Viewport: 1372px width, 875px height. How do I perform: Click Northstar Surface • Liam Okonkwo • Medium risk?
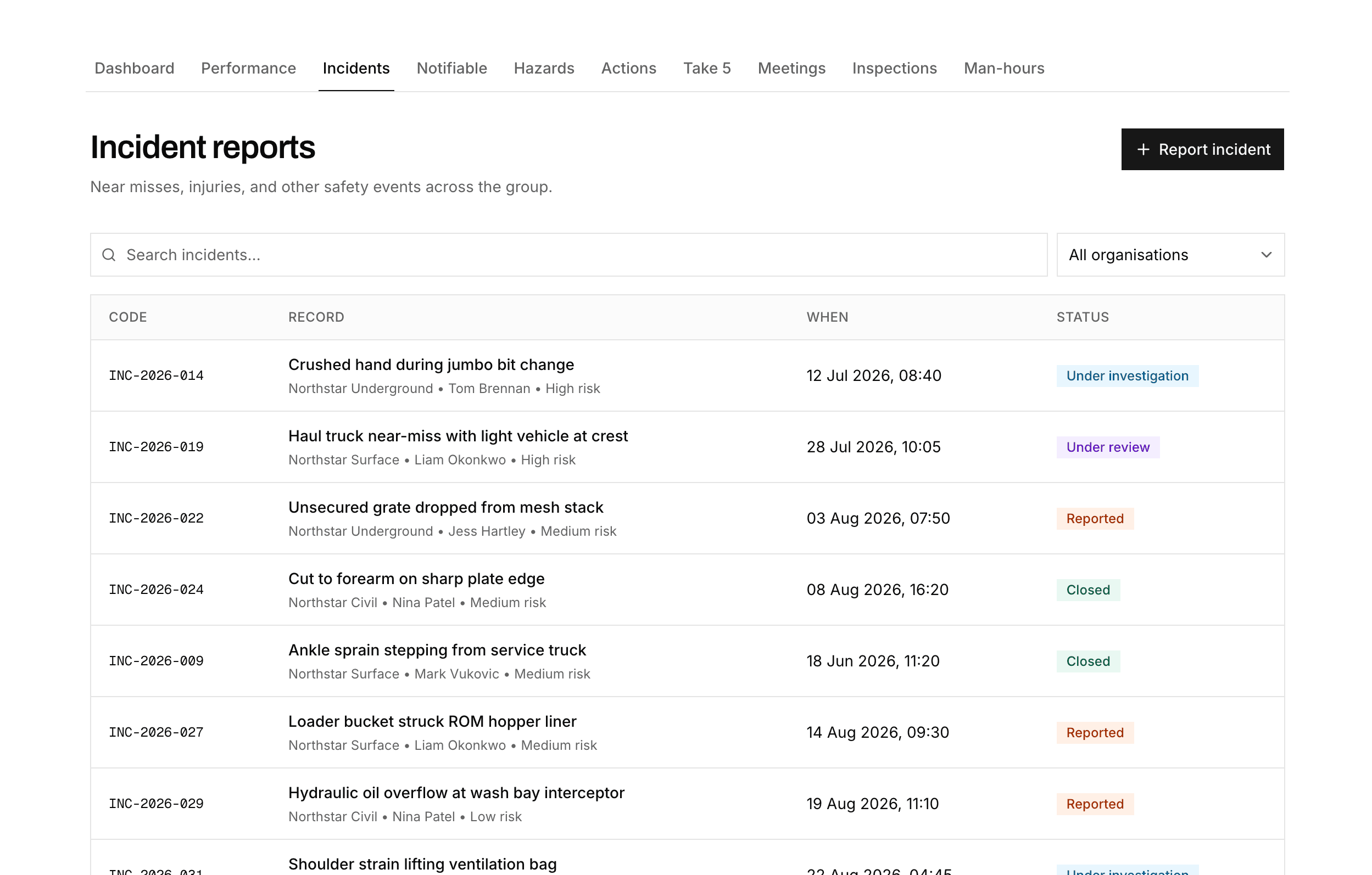443,745
